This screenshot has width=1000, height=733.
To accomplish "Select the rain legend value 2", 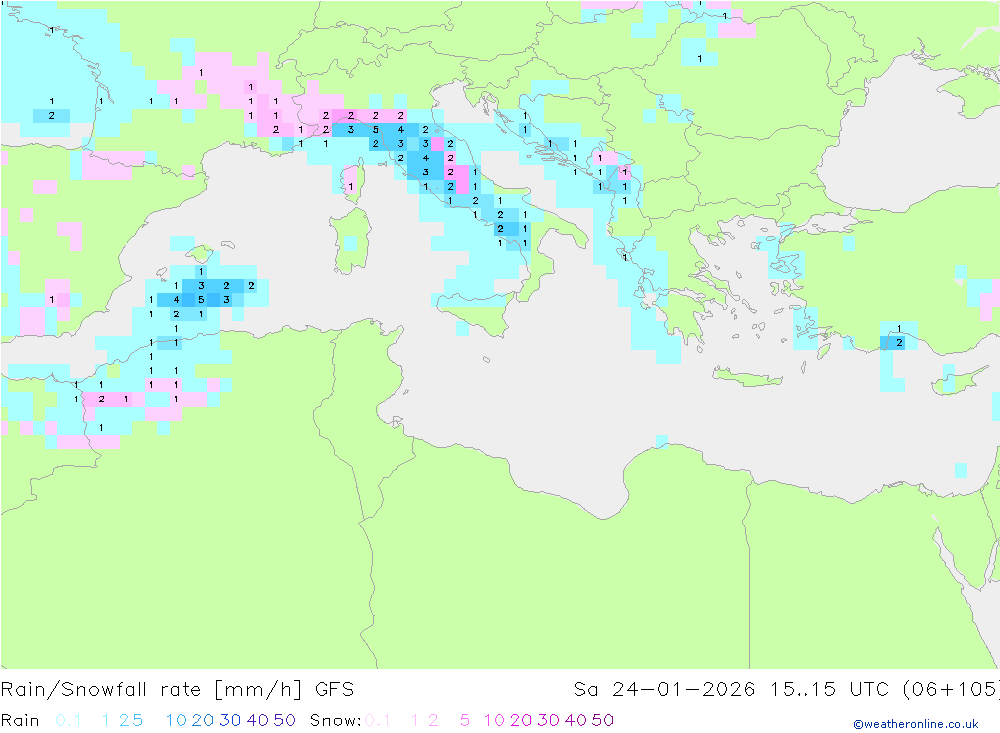I will point(124,720).
